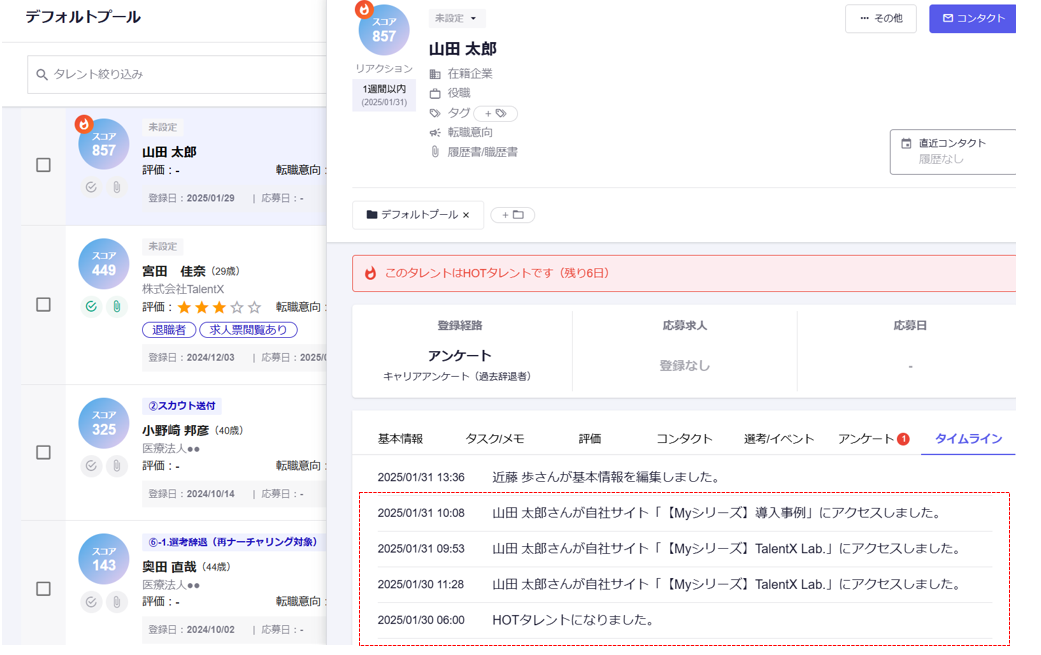Click the paperclip icon under 奥田 直哉's score
This screenshot has height=655, width=1041.
117,602
